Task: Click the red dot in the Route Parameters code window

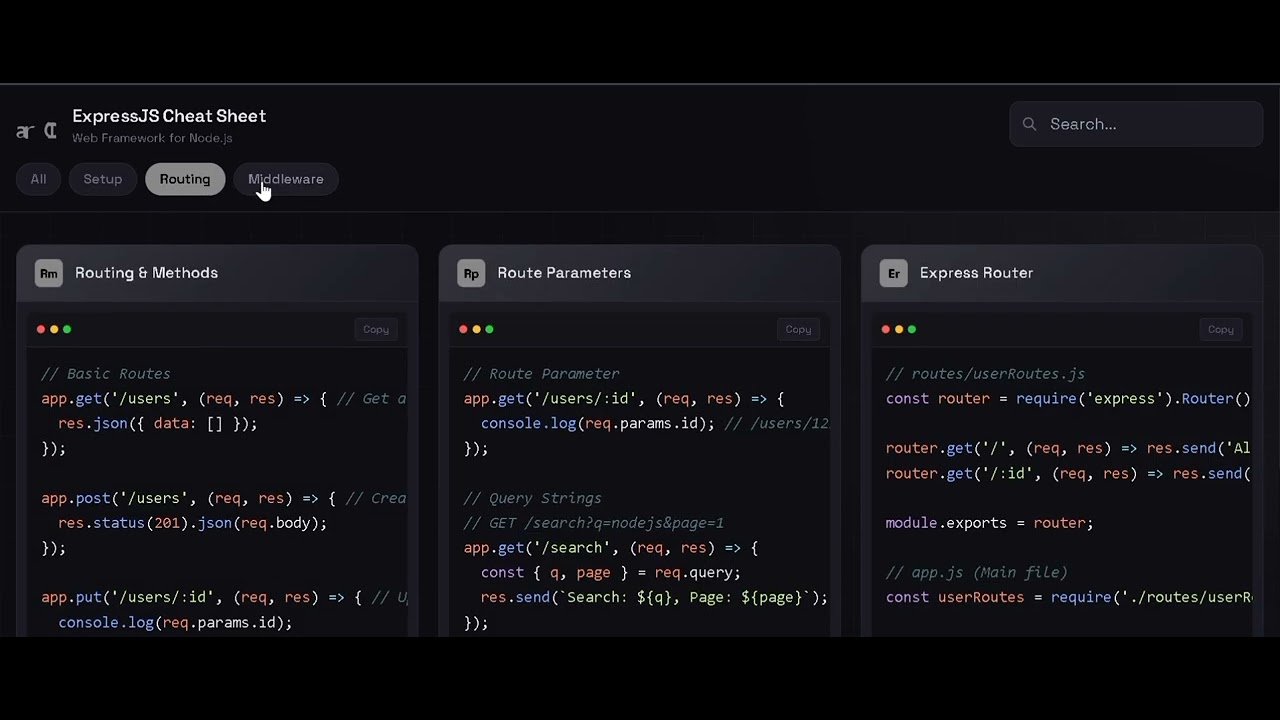Action: 463,329
